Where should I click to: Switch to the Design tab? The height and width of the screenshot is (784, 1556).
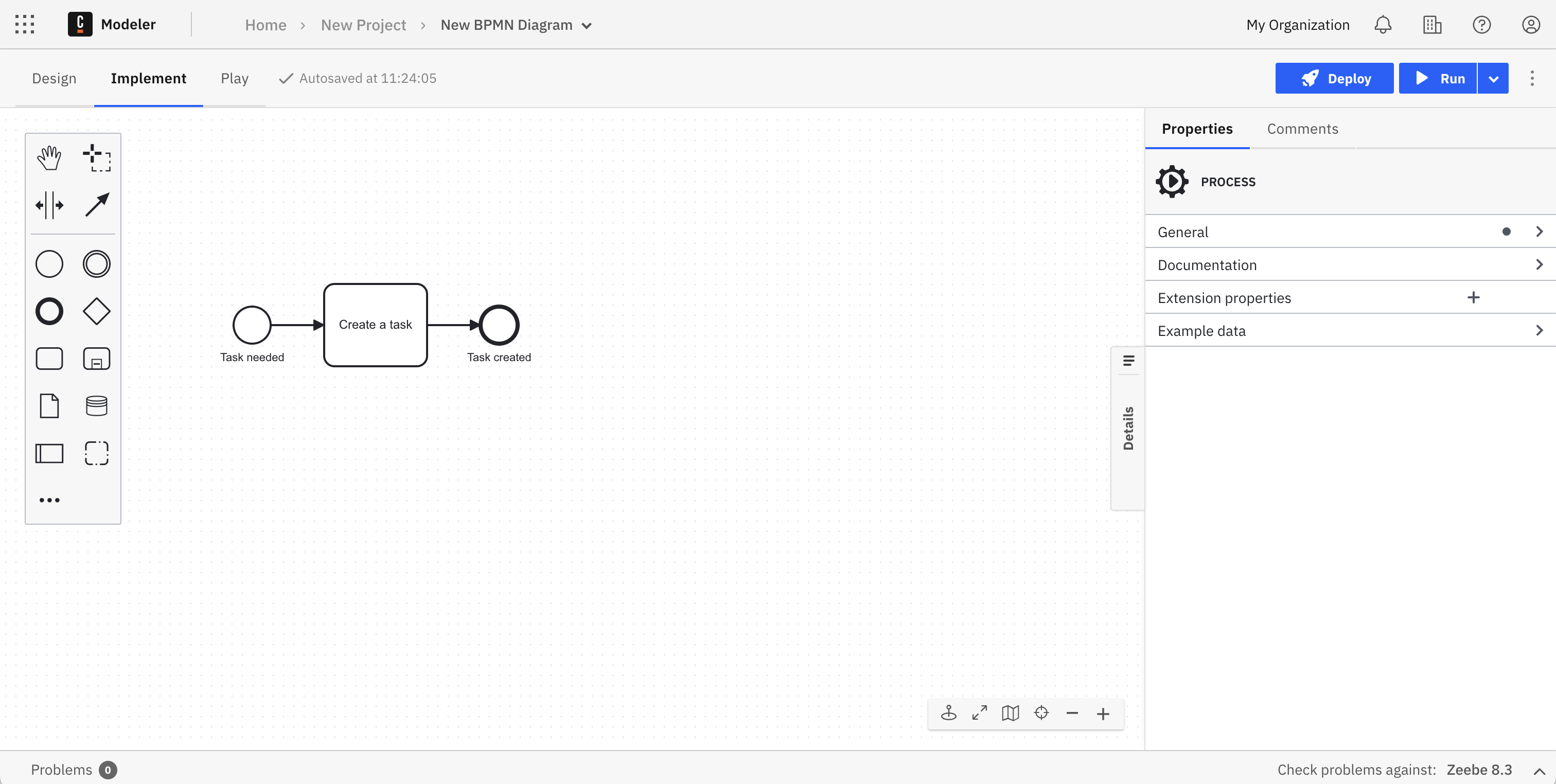point(54,78)
